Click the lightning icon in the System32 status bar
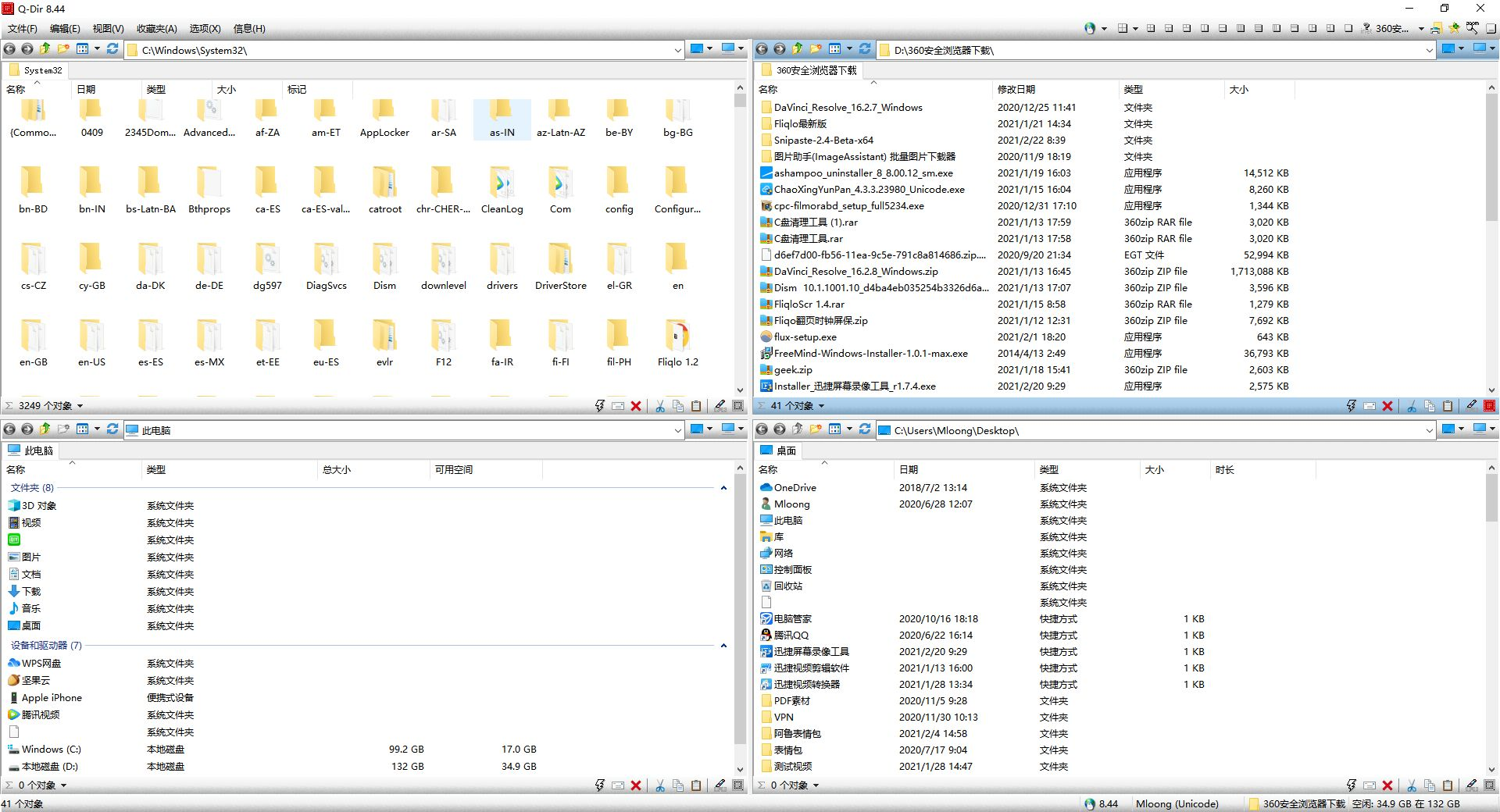Screen dimensions: 1500x812 pyautogui.click(x=599, y=406)
